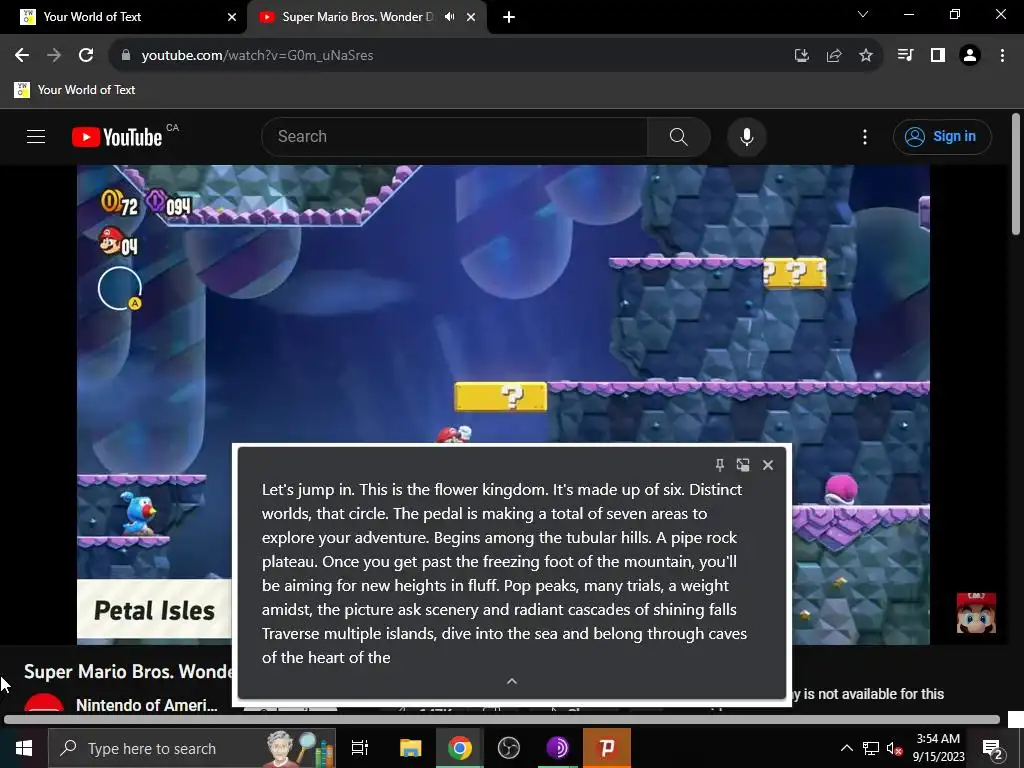This screenshot has height=768, width=1024.
Task: Switch to Chrome taskbar icon
Action: [x=460, y=748]
